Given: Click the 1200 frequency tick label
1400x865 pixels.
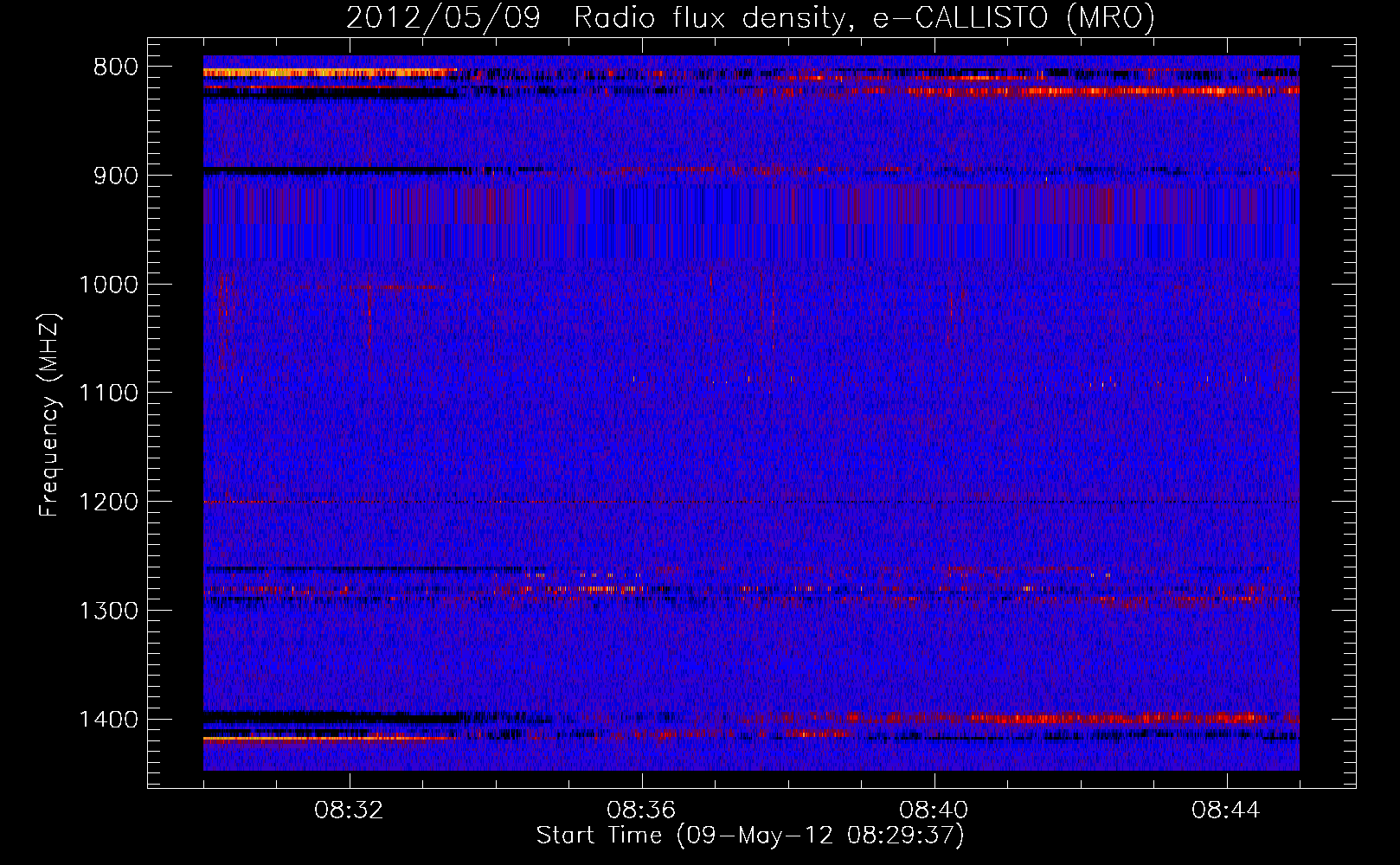Looking at the screenshot, I should (x=109, y=503).
